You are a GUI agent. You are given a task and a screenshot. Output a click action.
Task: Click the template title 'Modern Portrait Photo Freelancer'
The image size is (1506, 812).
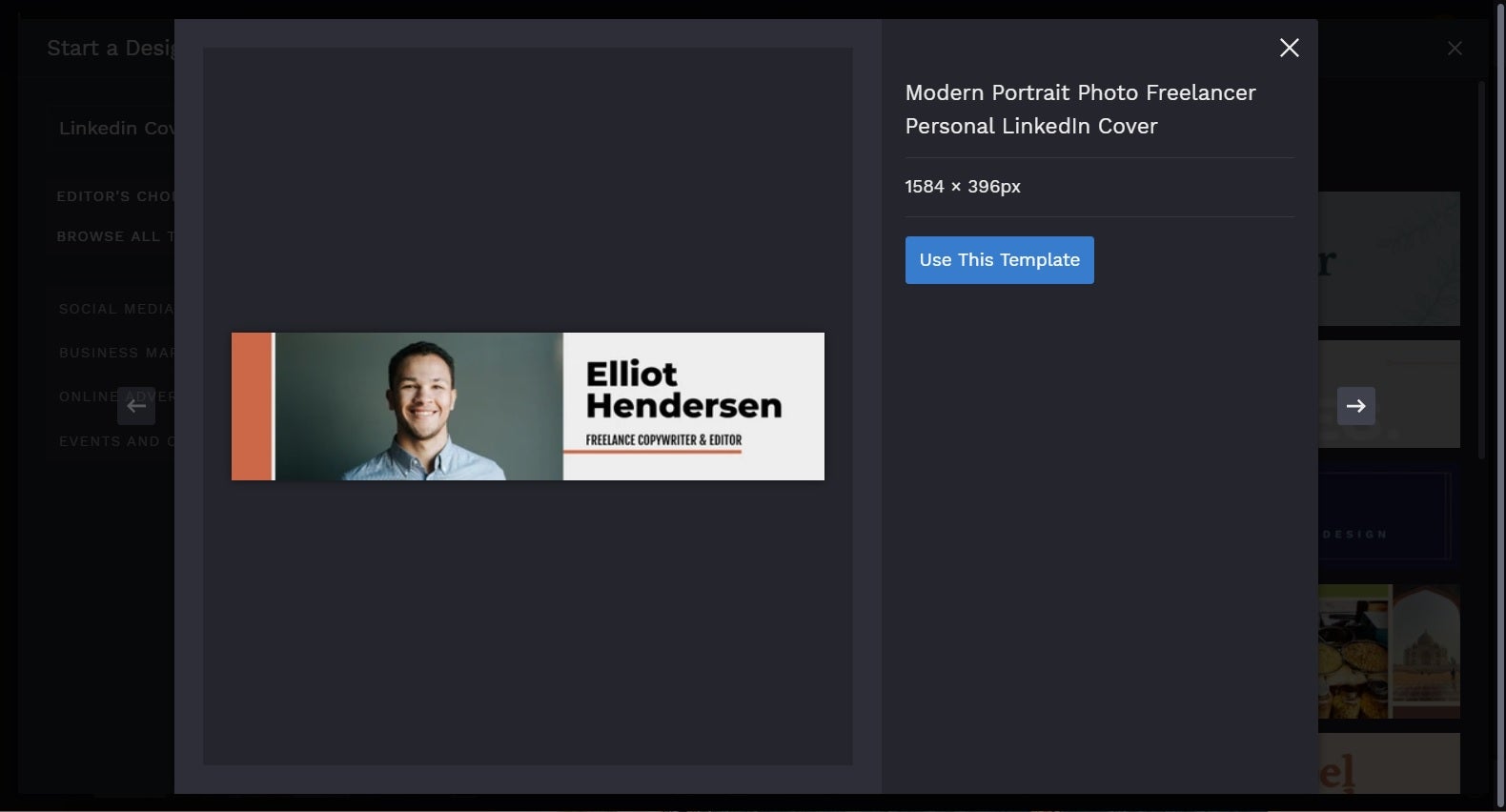click(x=1080, y=92)
